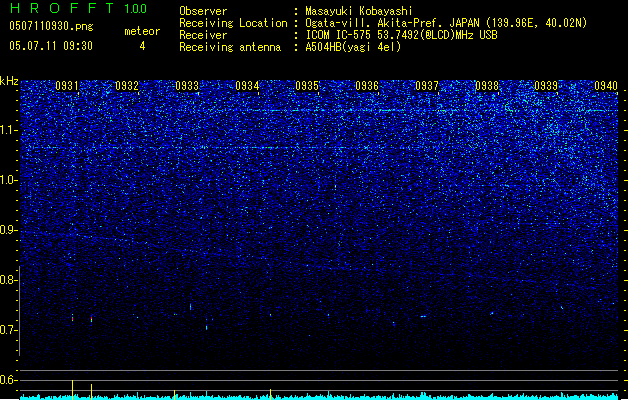Click the Receiving antenna label
Image resolution: width=629 pixels, height=400 pixels.
(230, 47)
